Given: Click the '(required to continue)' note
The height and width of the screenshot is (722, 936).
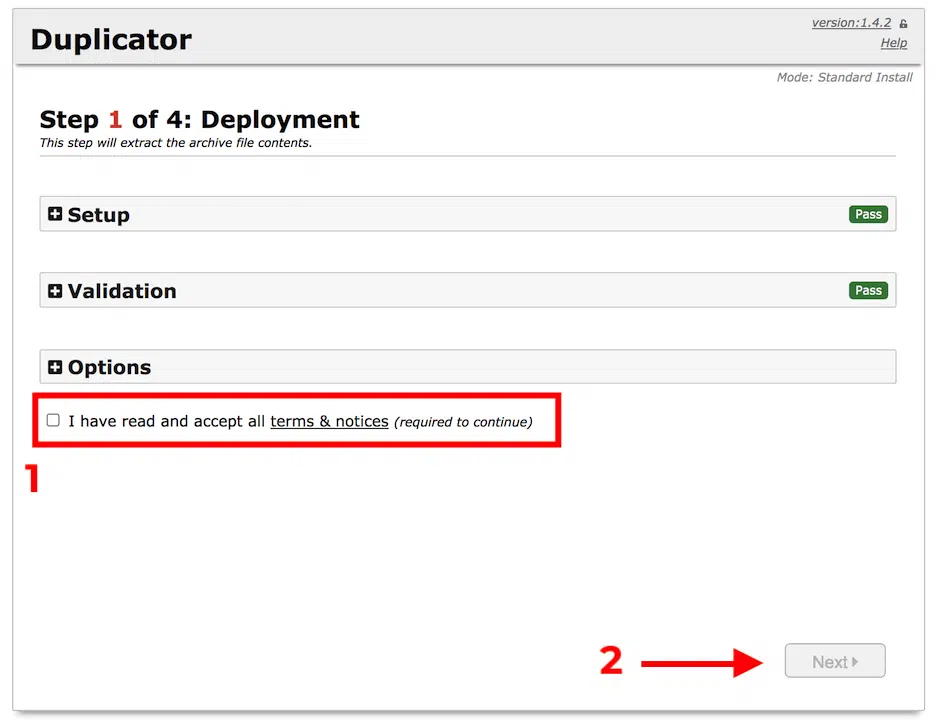Looking at the screenshot, I should pos(463,422).
